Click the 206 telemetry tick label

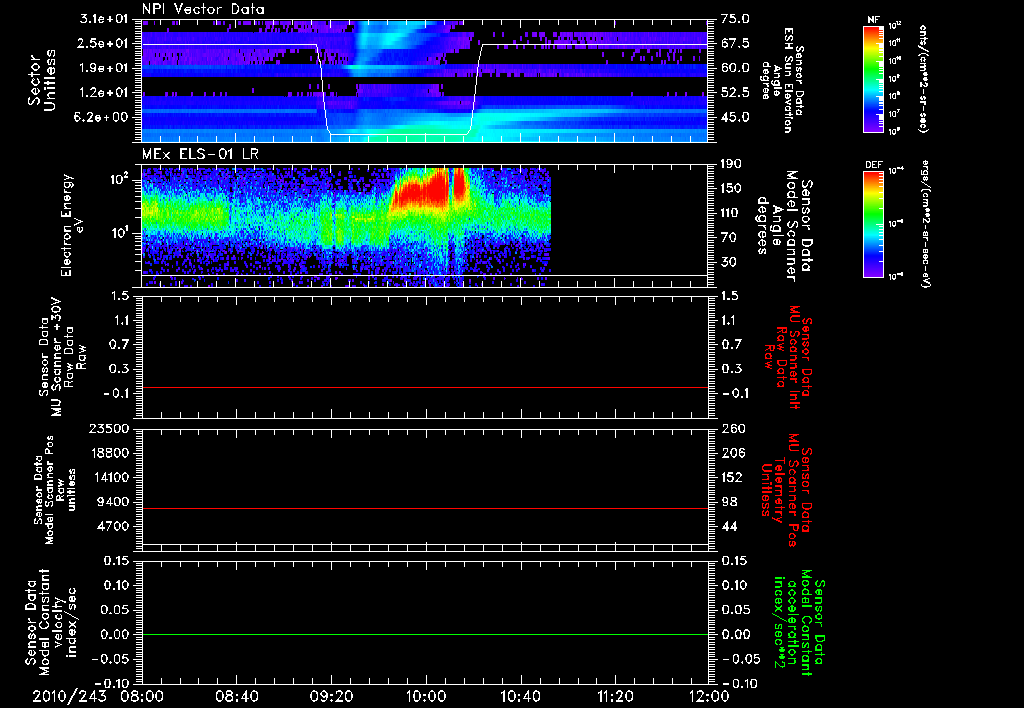(732, 453)
